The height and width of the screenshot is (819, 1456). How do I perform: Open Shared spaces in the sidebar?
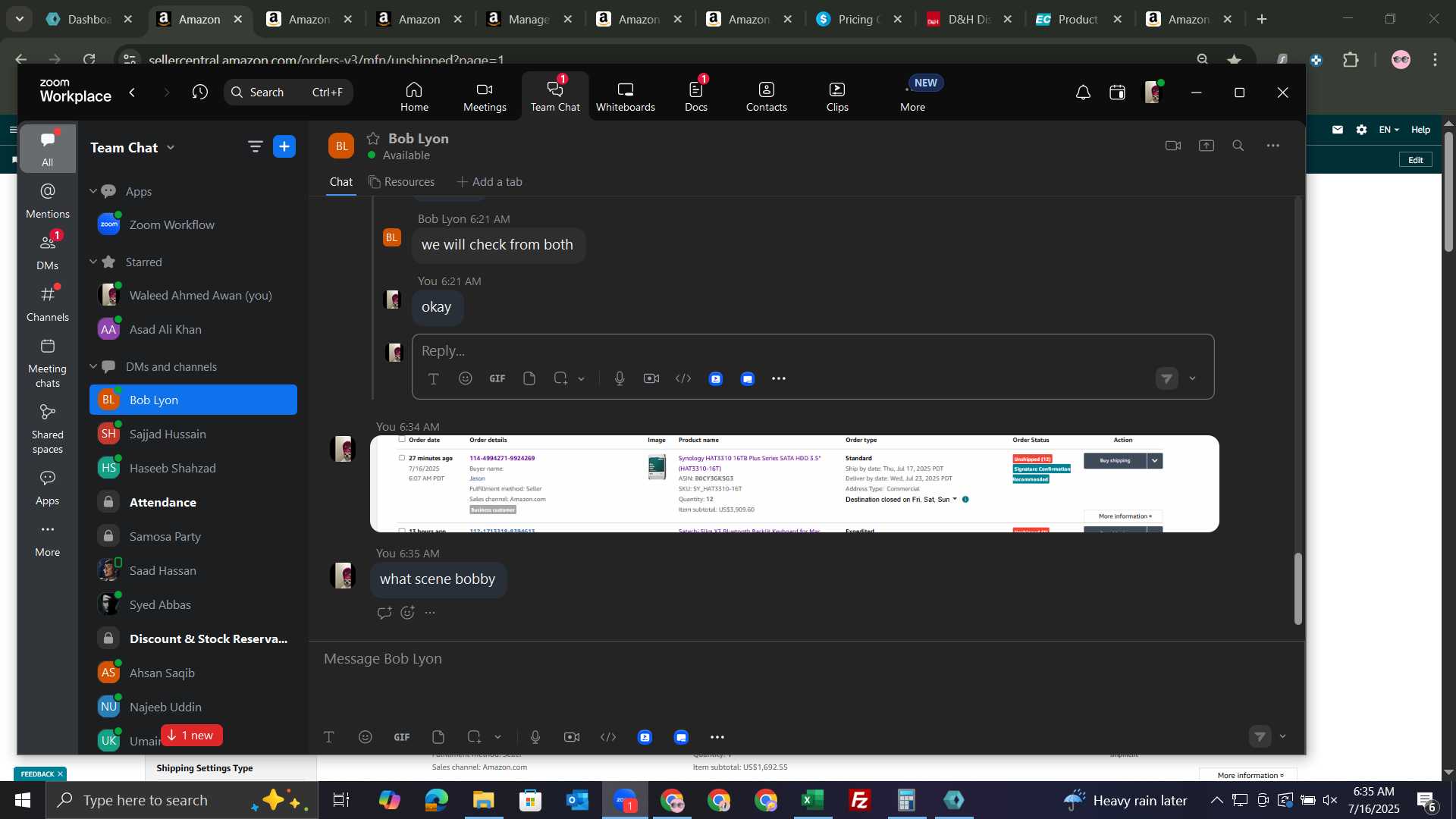tap(47, 428)
